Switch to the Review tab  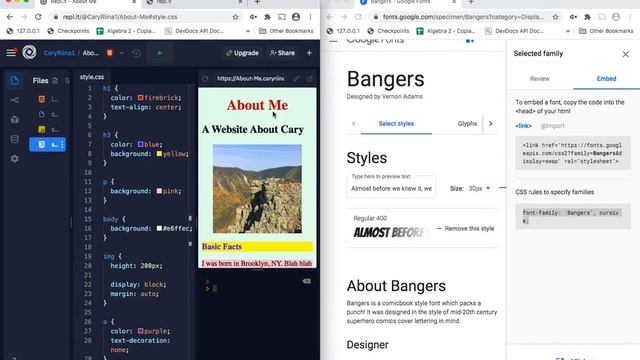(x=540, y=79)
